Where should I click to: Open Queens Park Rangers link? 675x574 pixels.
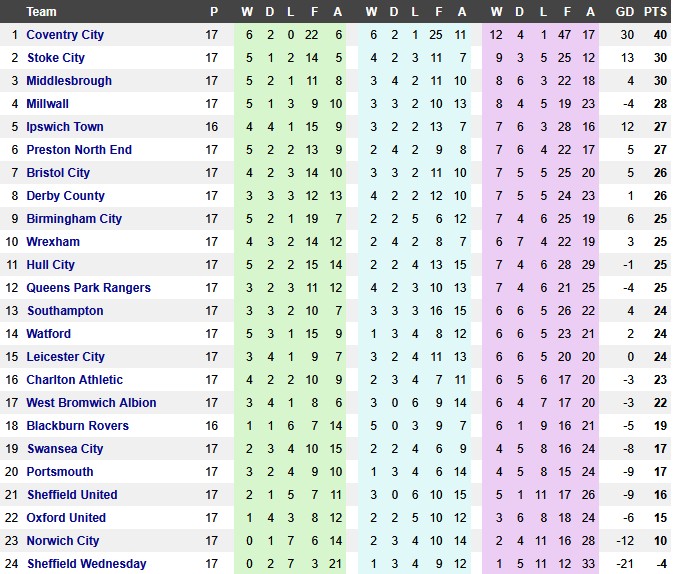pos(89,288)
